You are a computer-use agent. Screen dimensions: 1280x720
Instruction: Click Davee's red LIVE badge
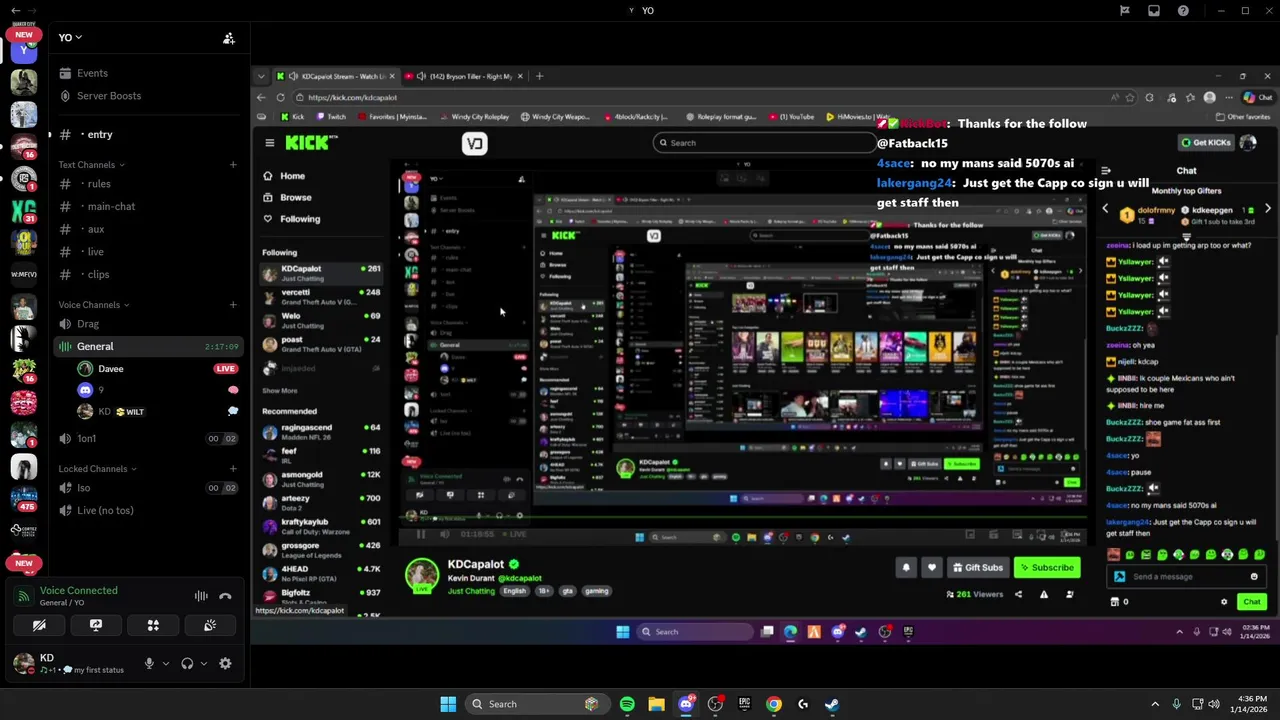pos(225,369)
